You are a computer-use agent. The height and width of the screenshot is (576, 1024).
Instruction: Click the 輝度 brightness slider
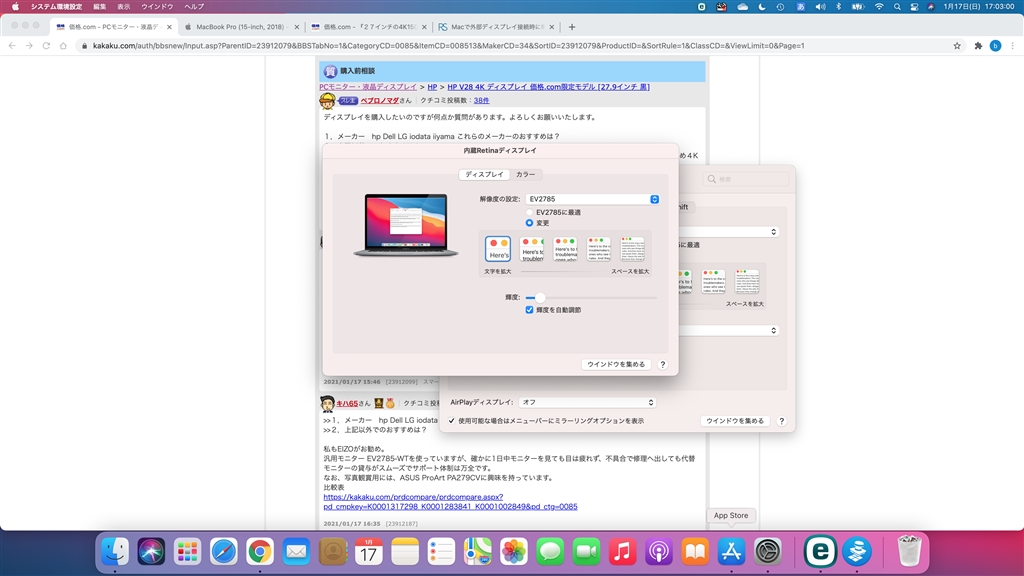point(540,297)
